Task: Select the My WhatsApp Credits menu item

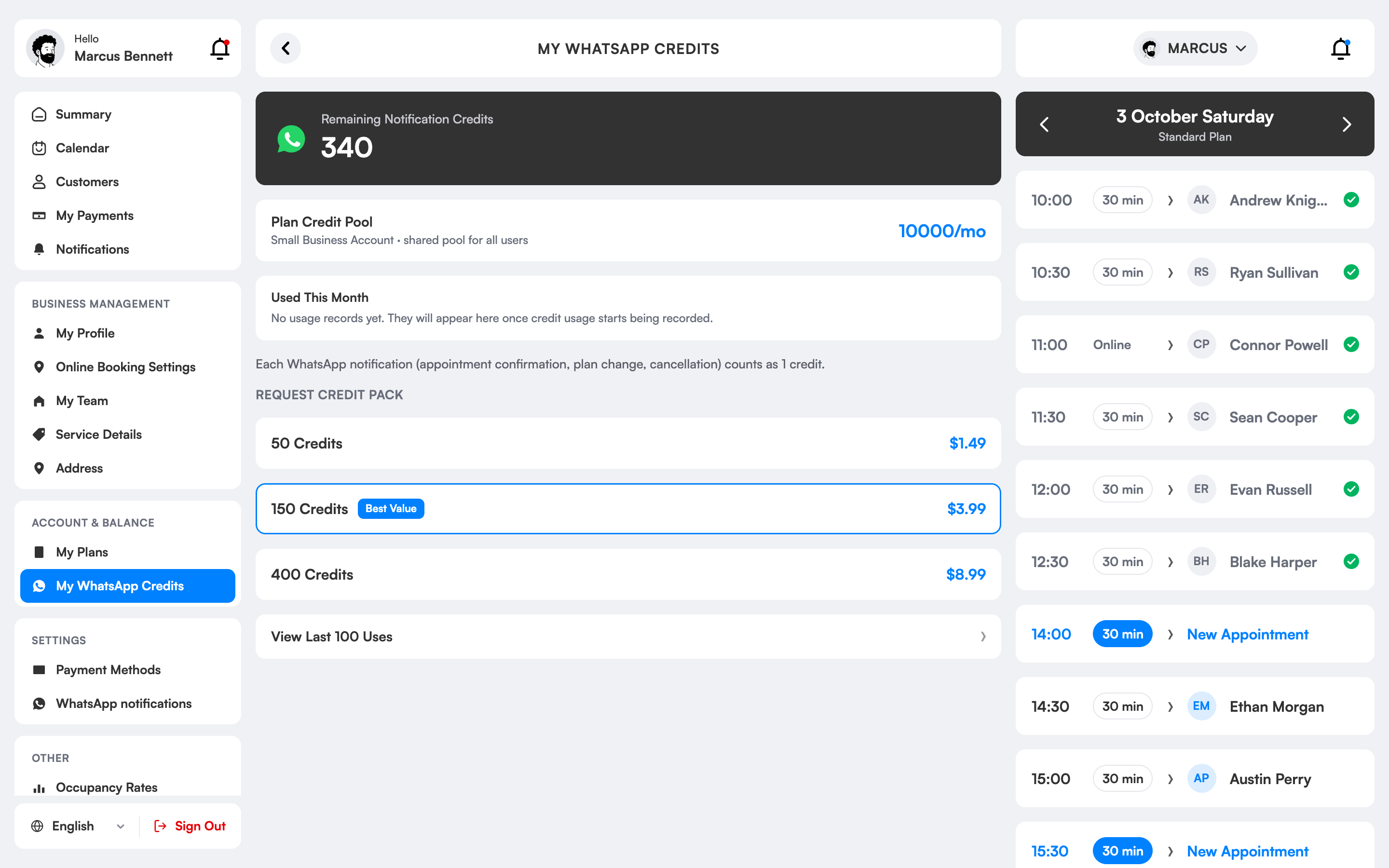Action: click(x=127, y=586)
